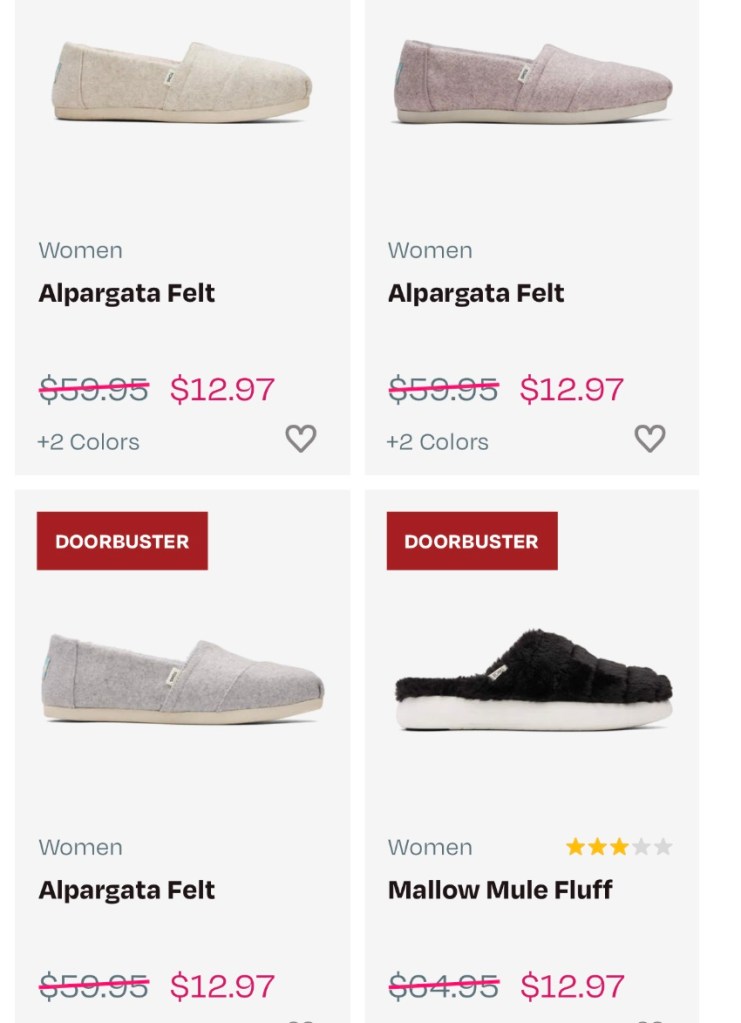Open the Mallow Mule Fluff product title
The height and width of the screenshot is (1023, 741).
click(500, 890)
